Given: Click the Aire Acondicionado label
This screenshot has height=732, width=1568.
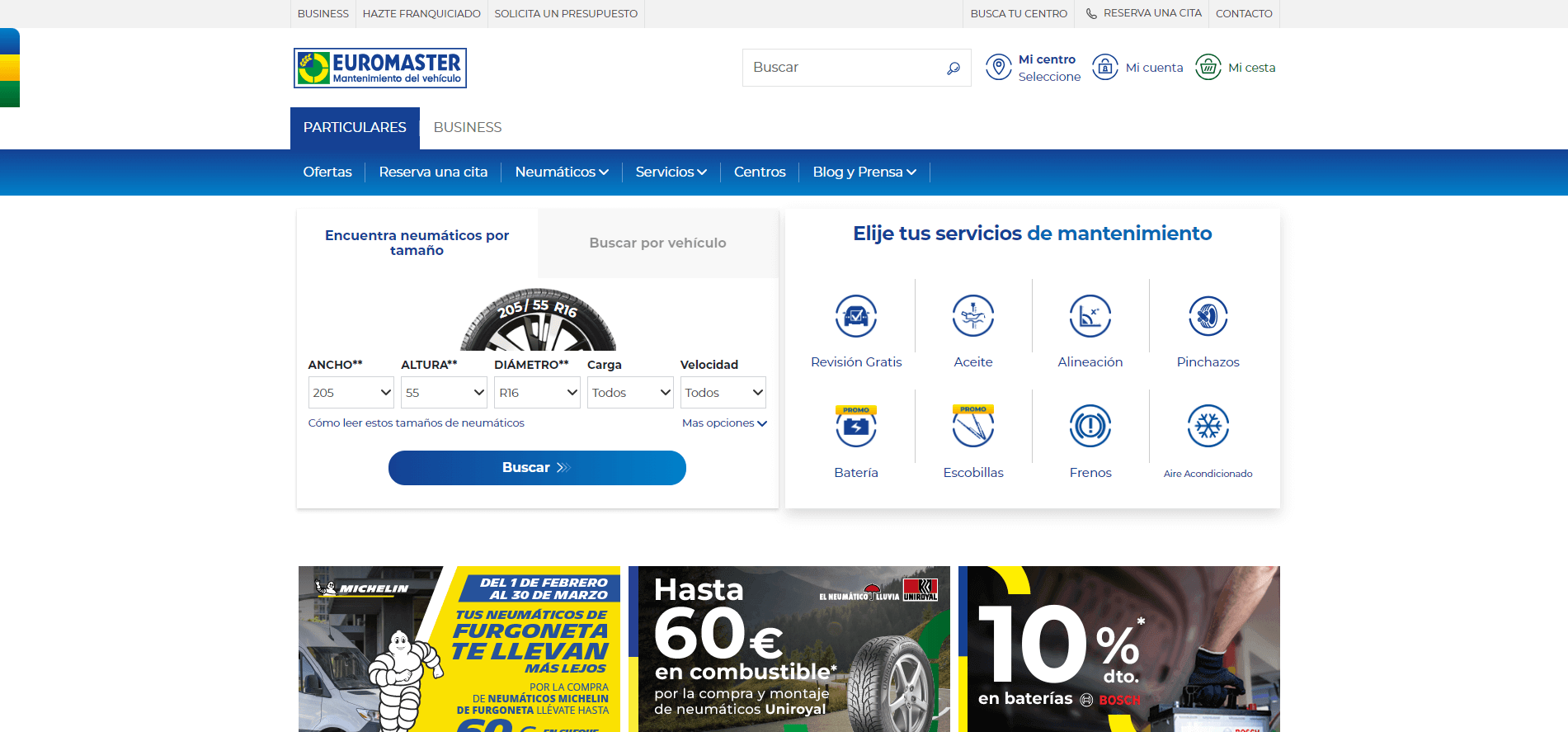Looking at the screenshot, I should coord(1208,474).
